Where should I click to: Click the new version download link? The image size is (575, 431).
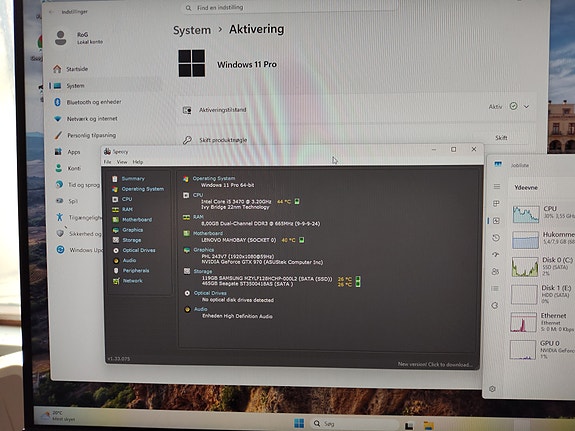435,364
